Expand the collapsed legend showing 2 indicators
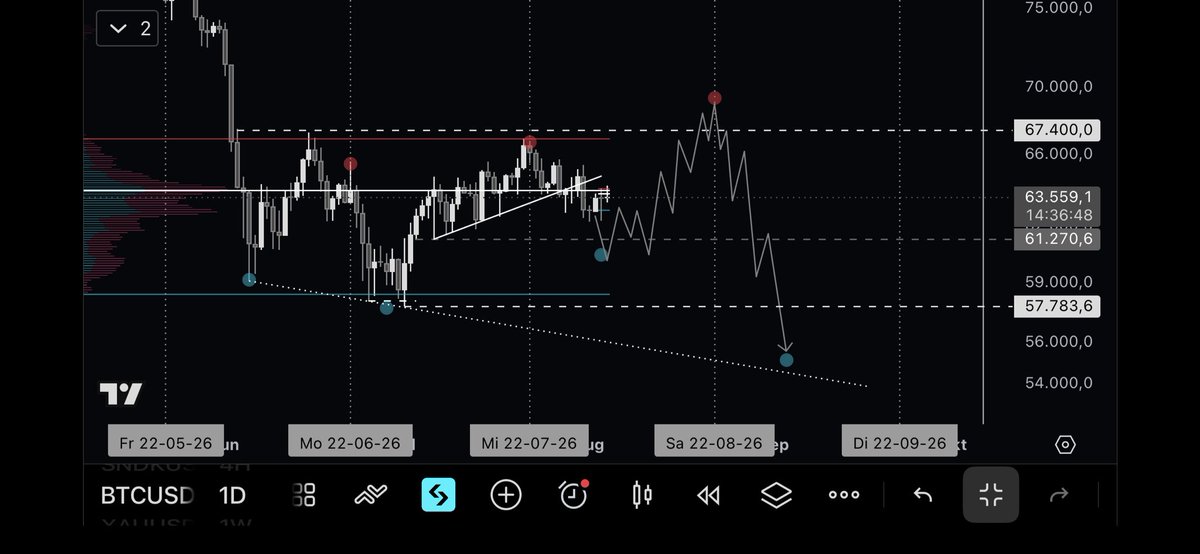The width and height of the screenshot is (1200, 554). click(x=129, y=29)
